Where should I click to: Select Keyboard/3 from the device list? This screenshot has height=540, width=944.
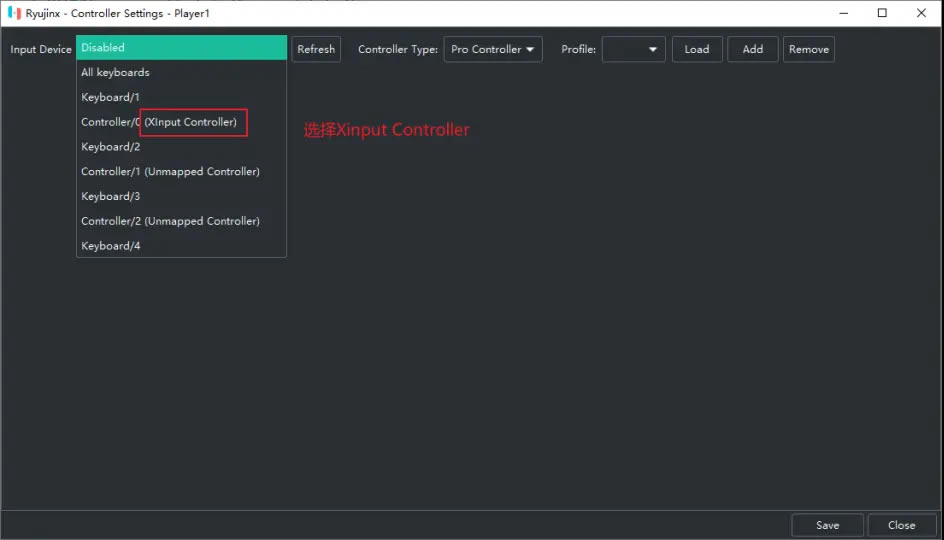point(181,196)
